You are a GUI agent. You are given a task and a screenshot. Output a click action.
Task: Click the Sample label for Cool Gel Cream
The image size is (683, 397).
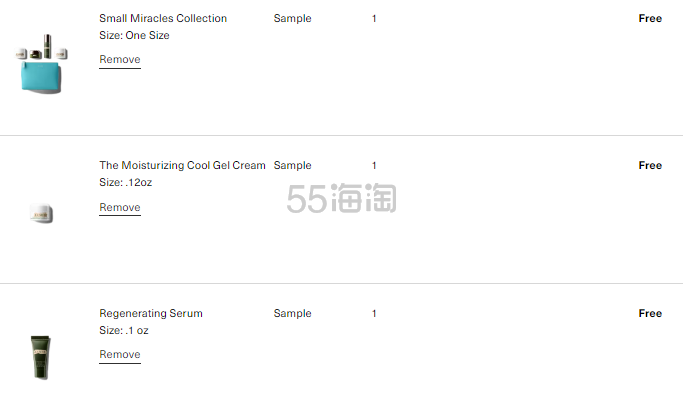[292, 166]
